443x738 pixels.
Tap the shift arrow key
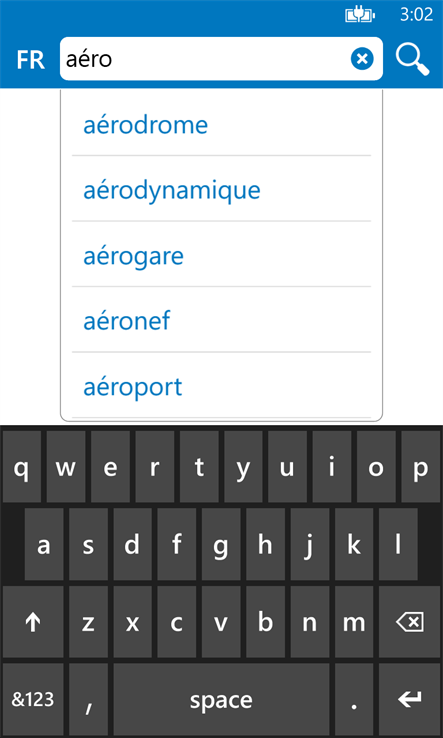point(33,622)
